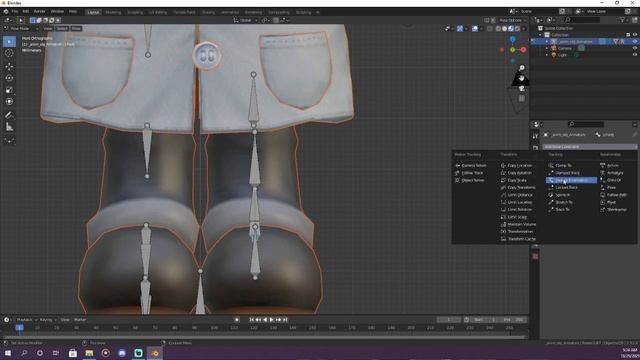Expand the Light item in outliner

click(x=547, y=55)
